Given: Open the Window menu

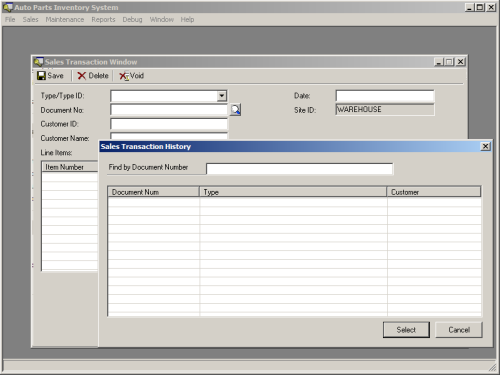Looking at the screenshot, I should (x=162, y=19).
